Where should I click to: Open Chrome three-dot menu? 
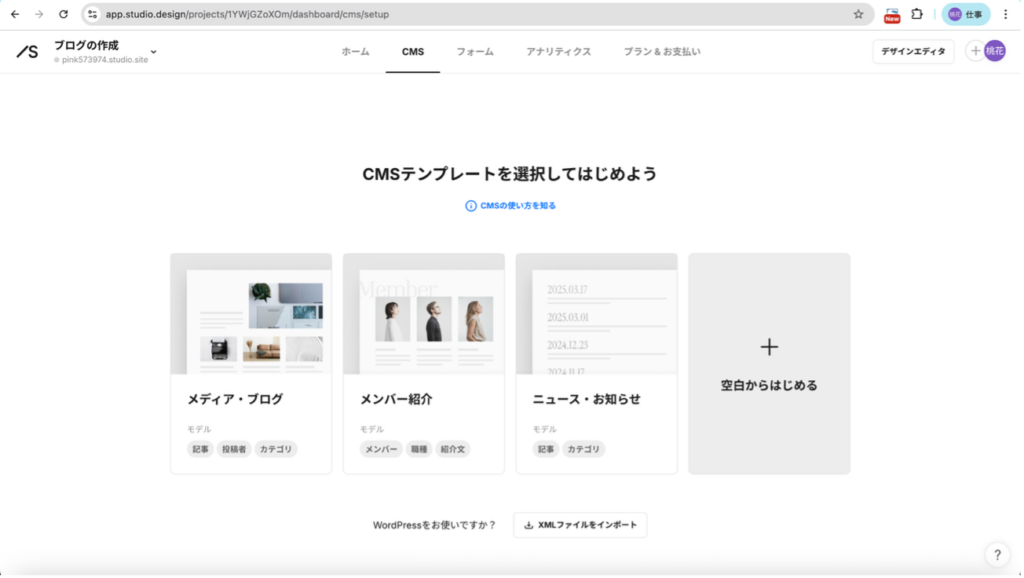(1006, 15)
